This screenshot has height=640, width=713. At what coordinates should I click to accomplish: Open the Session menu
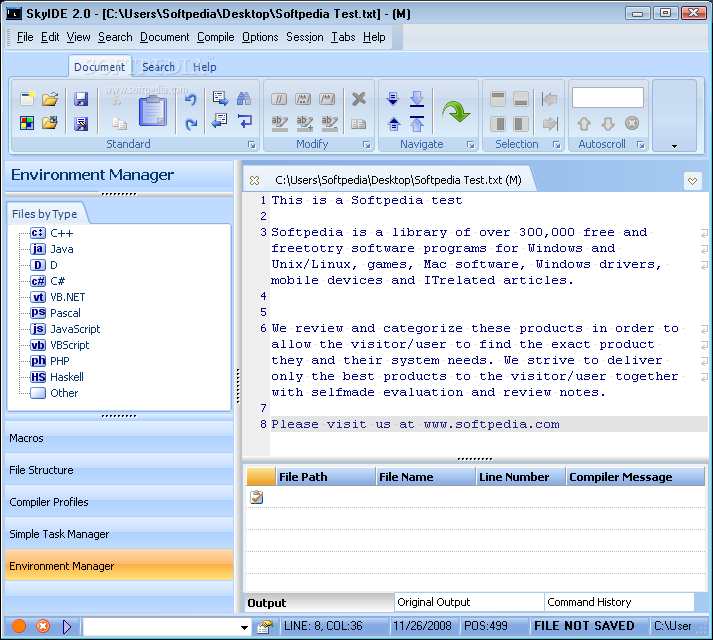[x=305, y=37]
